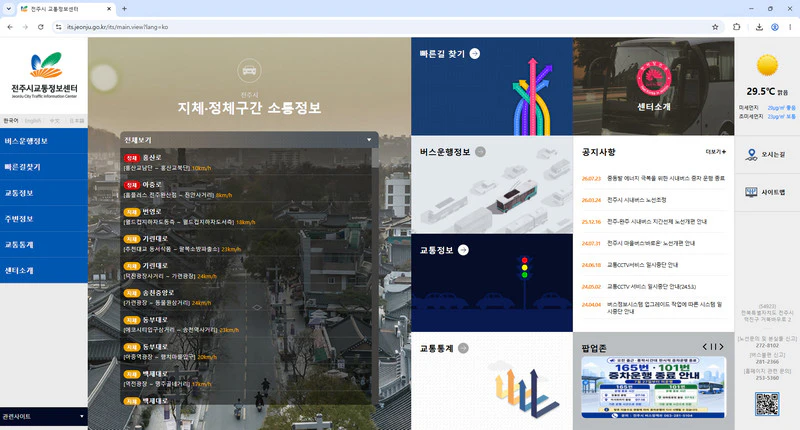Open 센터소개 in the side menu
The height and width of the screenshot is (430, 800).
[x=44, y=270]
